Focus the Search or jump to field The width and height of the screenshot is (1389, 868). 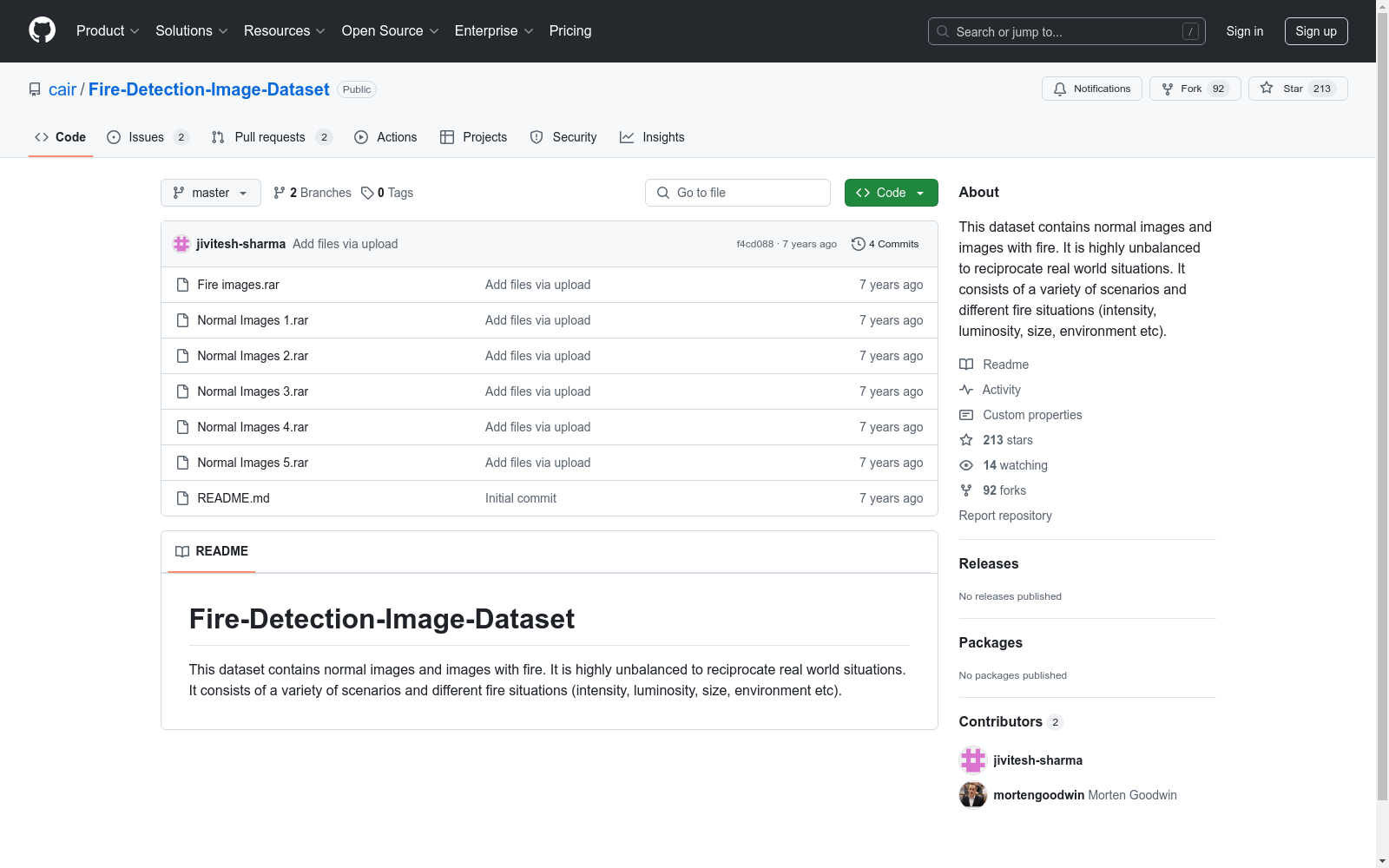(1067, 31)
